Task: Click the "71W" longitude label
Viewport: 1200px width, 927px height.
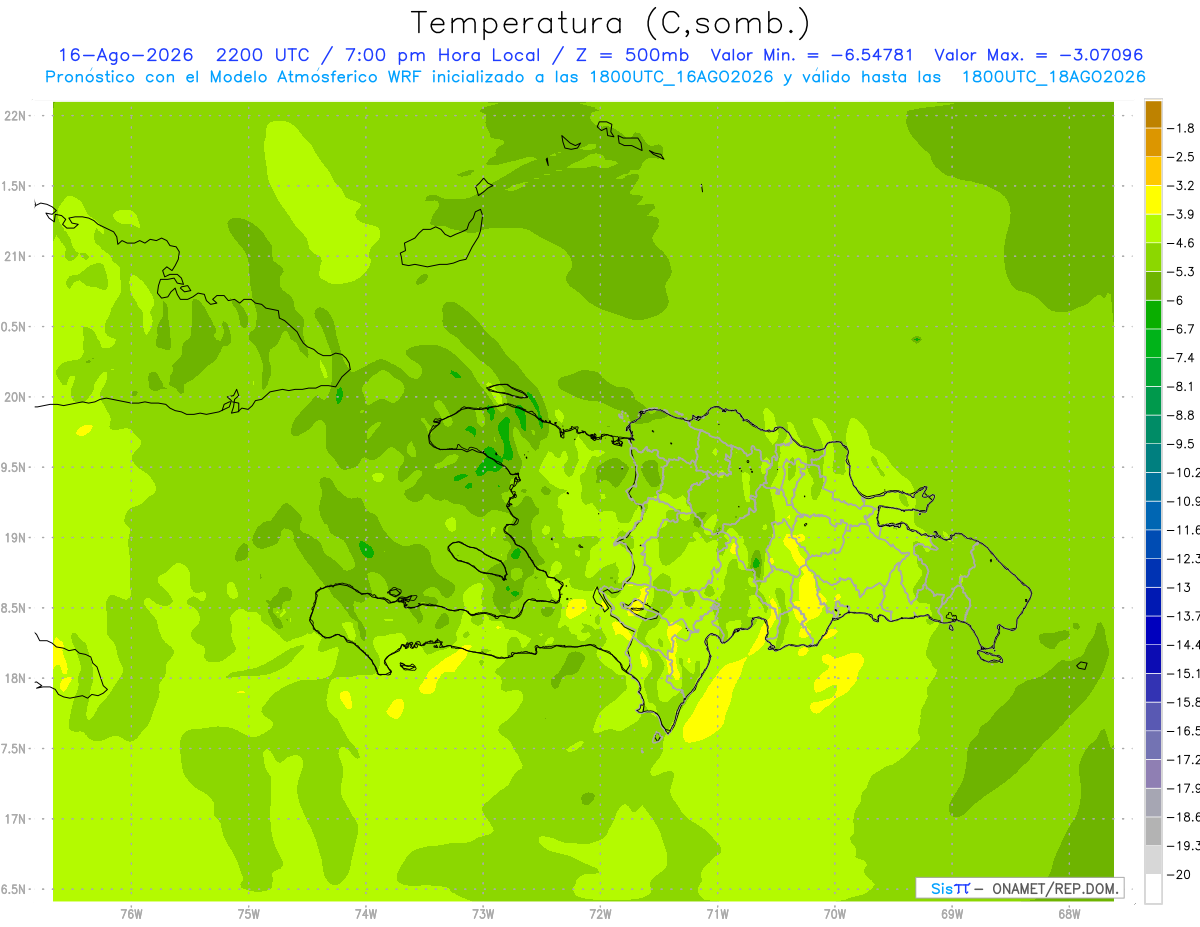Action: point(717,914)
